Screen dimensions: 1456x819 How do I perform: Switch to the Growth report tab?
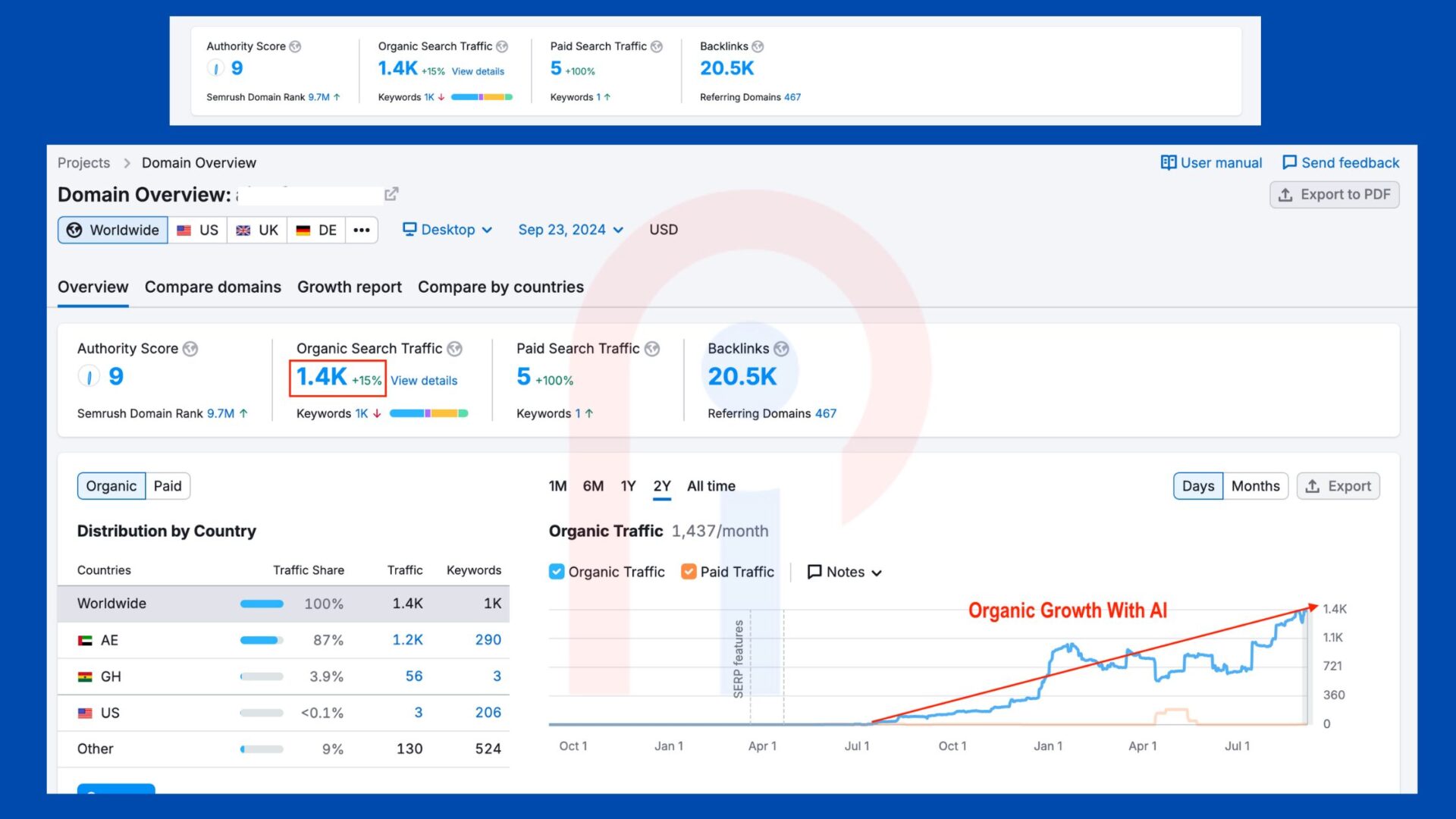point(349,287)
